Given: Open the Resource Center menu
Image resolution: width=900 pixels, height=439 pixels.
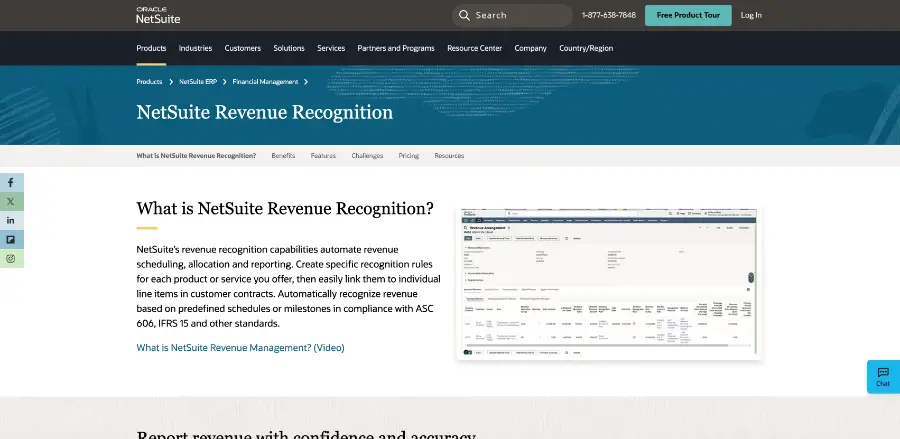Looking at the screenshot, I should [x=475, y=48].
